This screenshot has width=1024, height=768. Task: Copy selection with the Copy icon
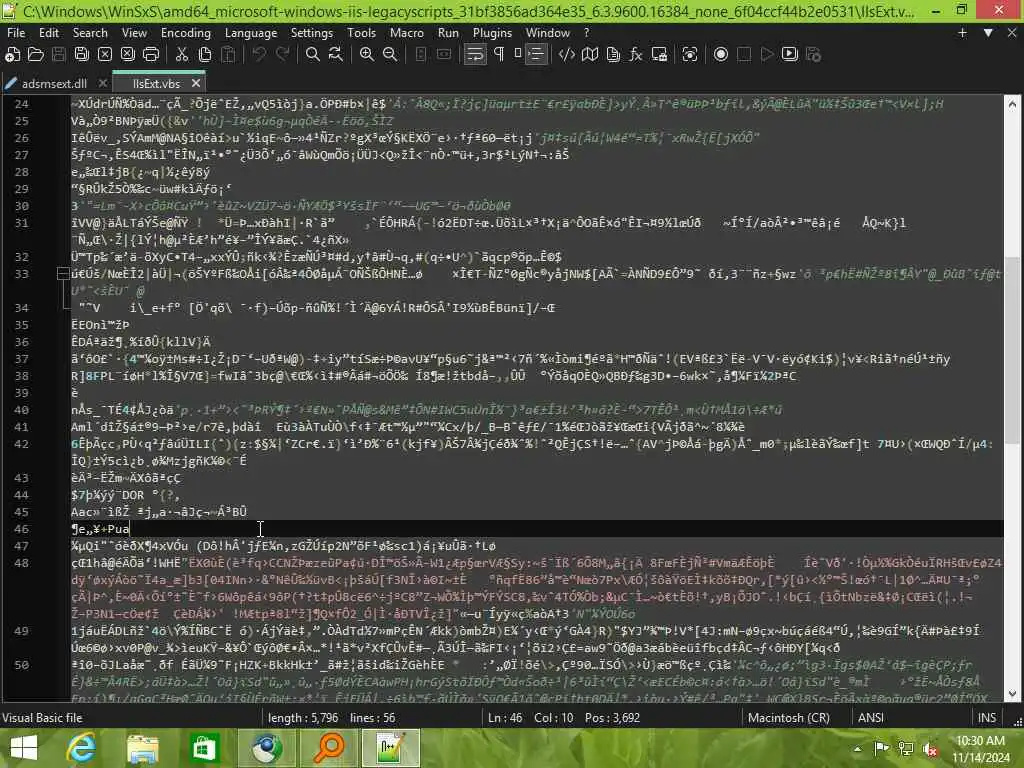pos(205,55)
